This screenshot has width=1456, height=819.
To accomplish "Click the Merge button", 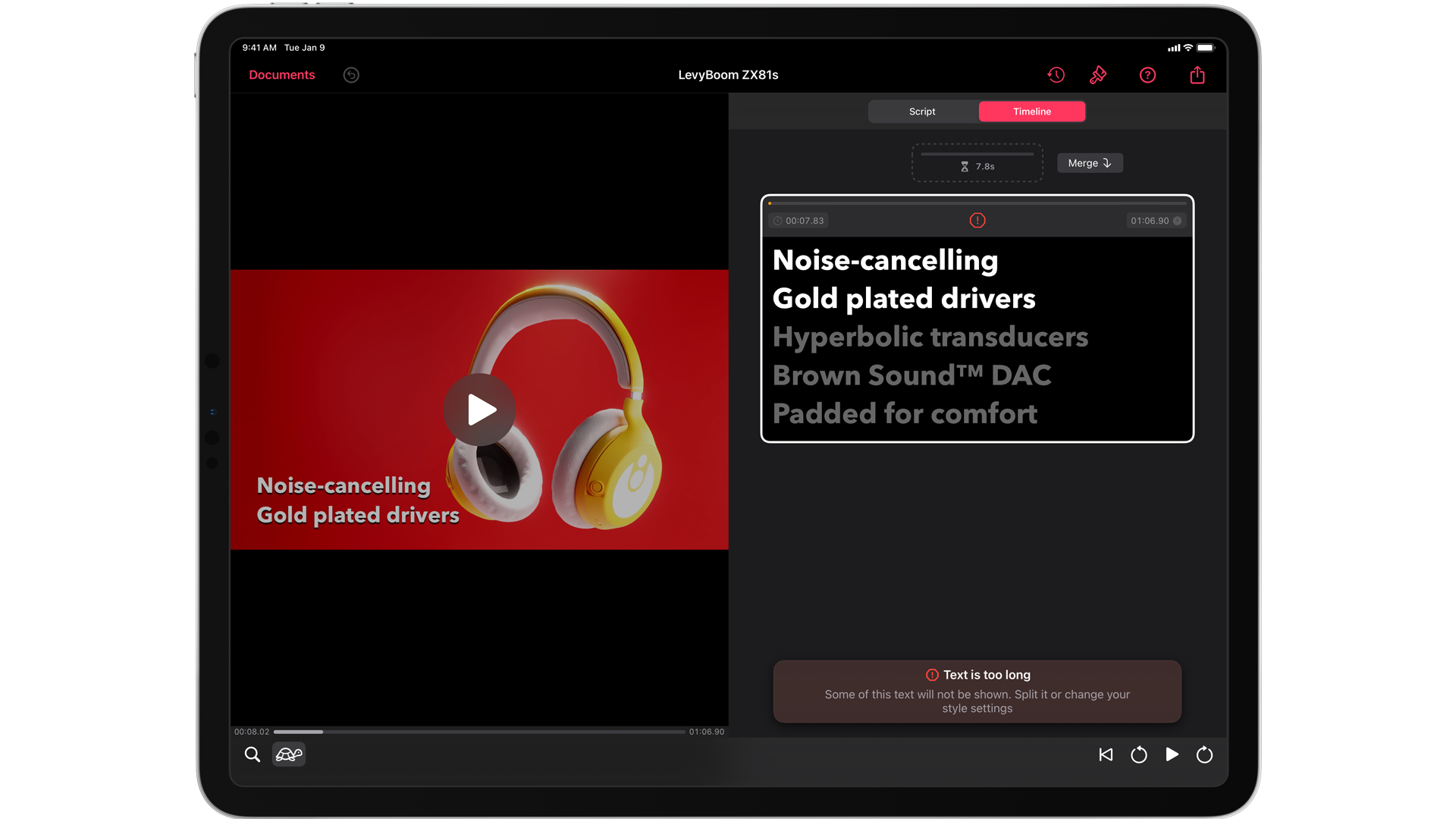I will point(1090,163).
